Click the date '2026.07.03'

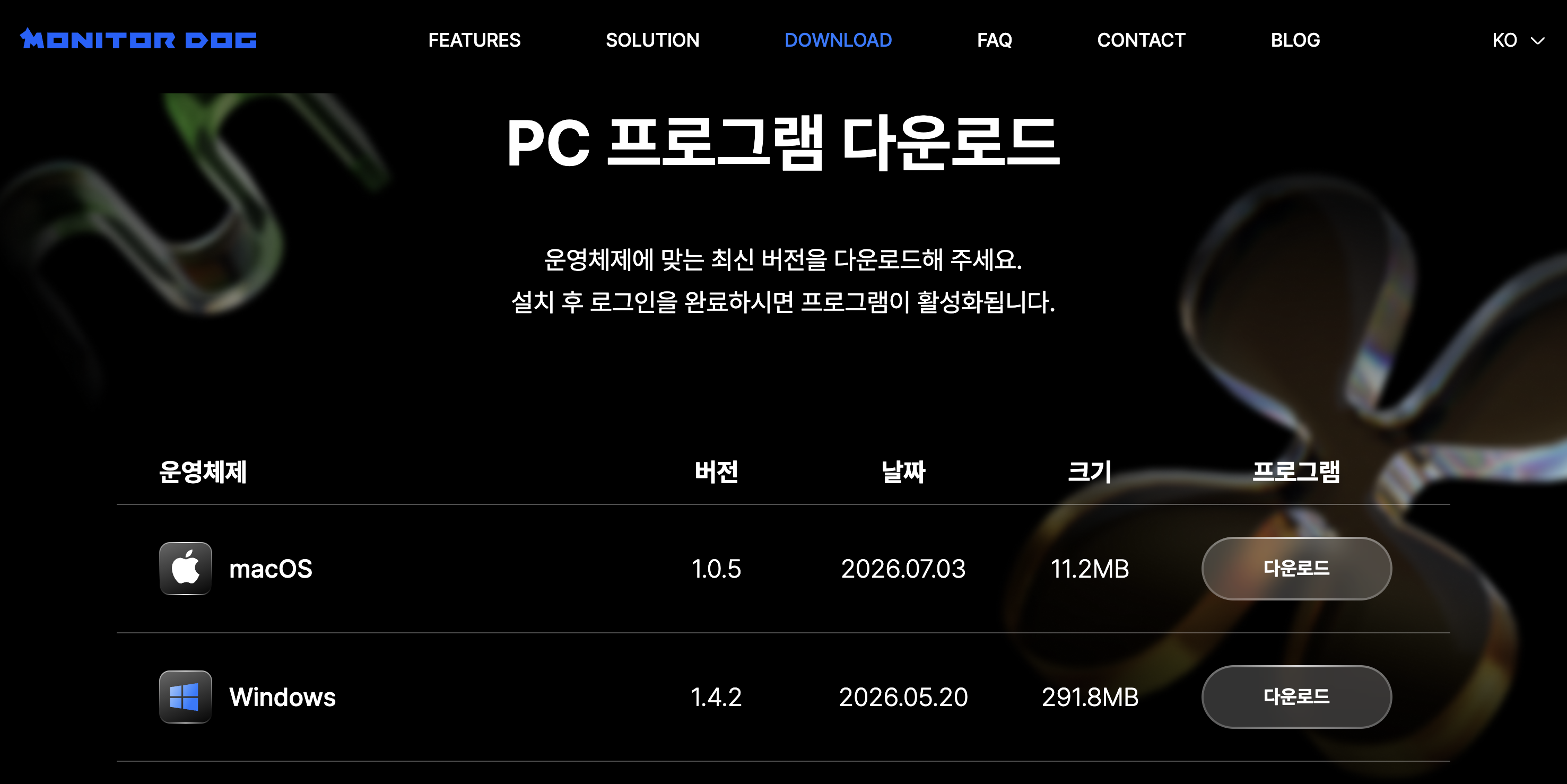(x=903, y=569)
